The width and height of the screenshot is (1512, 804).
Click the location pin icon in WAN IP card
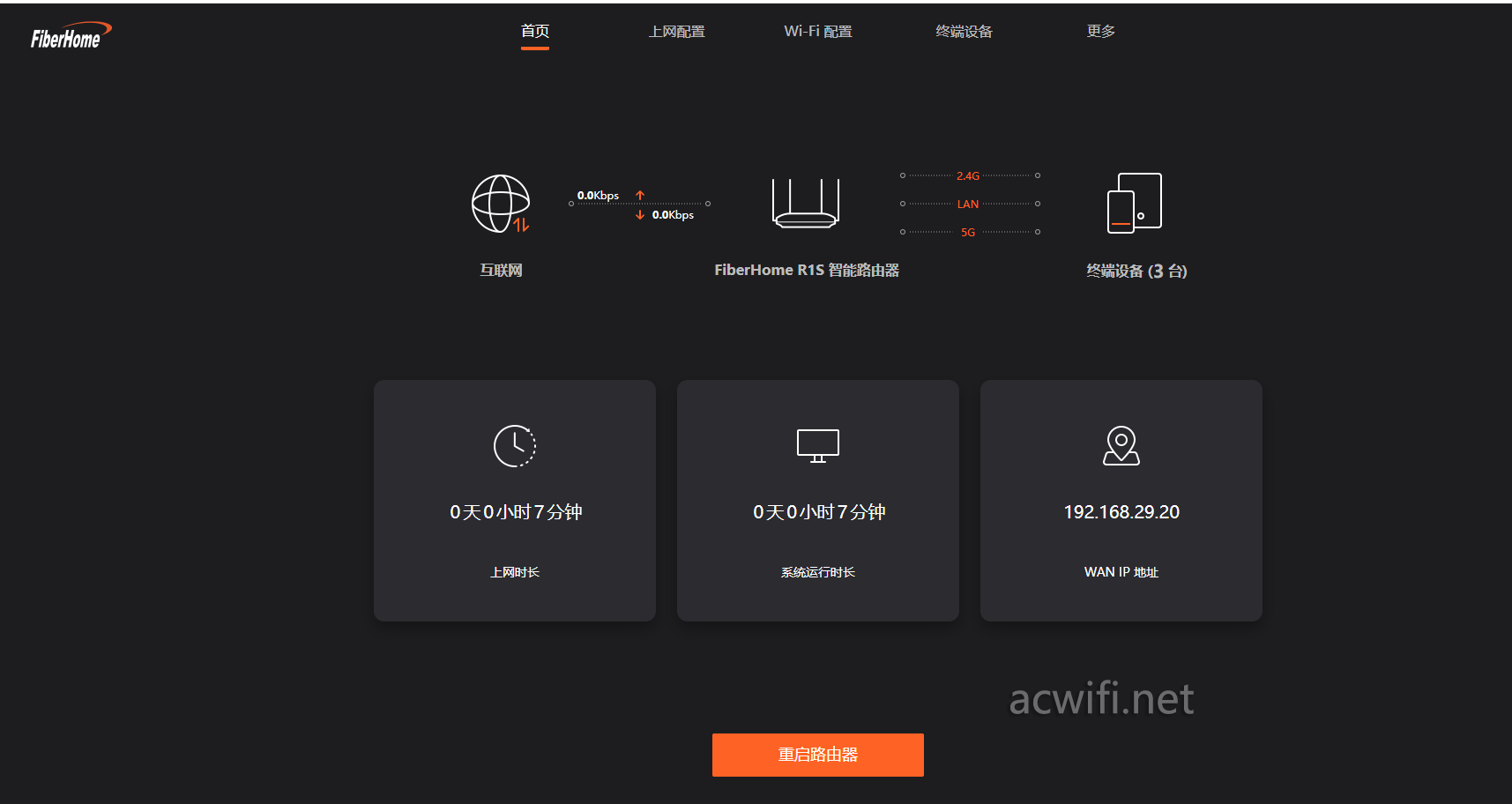[1121, 446]
